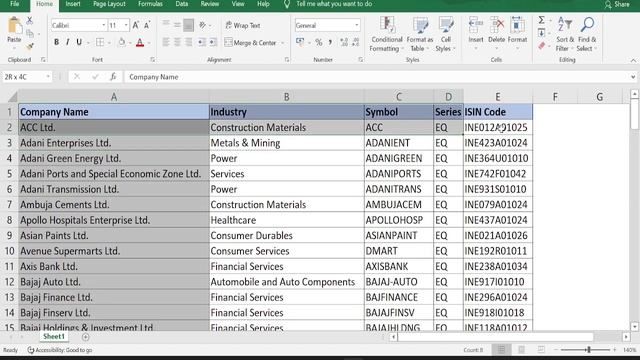The height and width of the screenshot is (360, 640).
Task: Click Increase Decimal icon
Action: coord(344,42)
